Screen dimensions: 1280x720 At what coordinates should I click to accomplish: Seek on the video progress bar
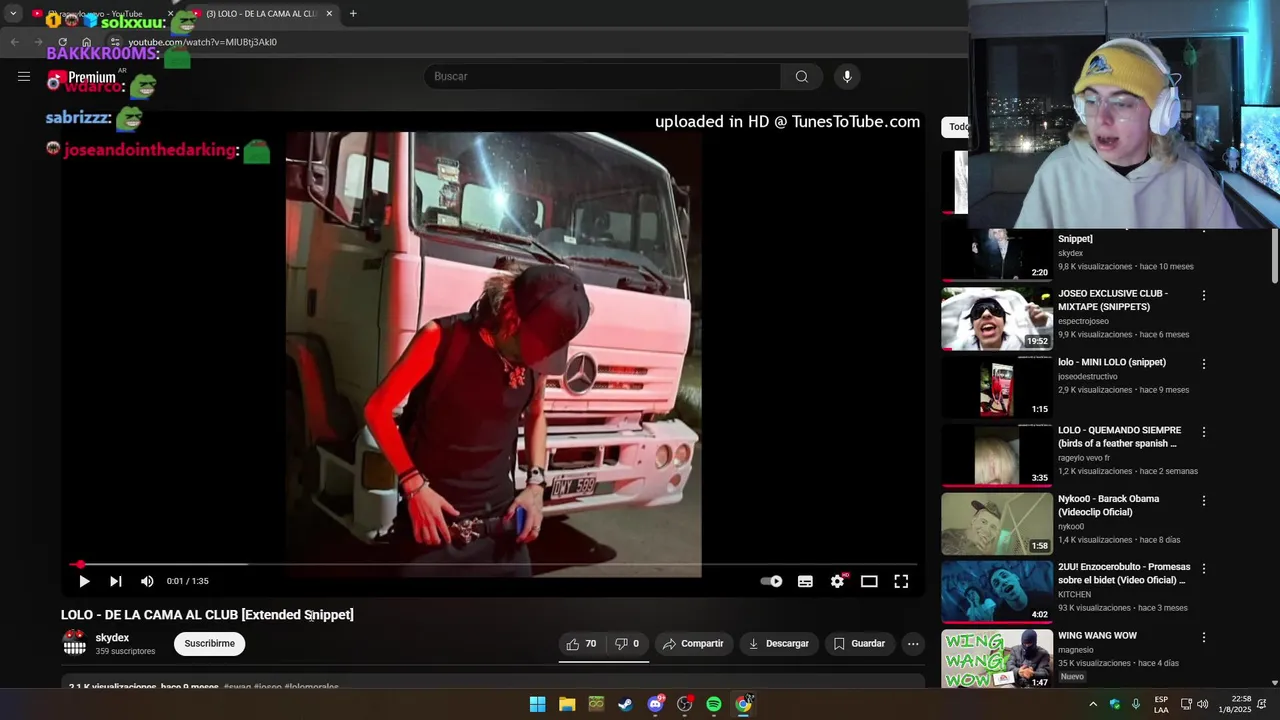click(x=493, y=565)
